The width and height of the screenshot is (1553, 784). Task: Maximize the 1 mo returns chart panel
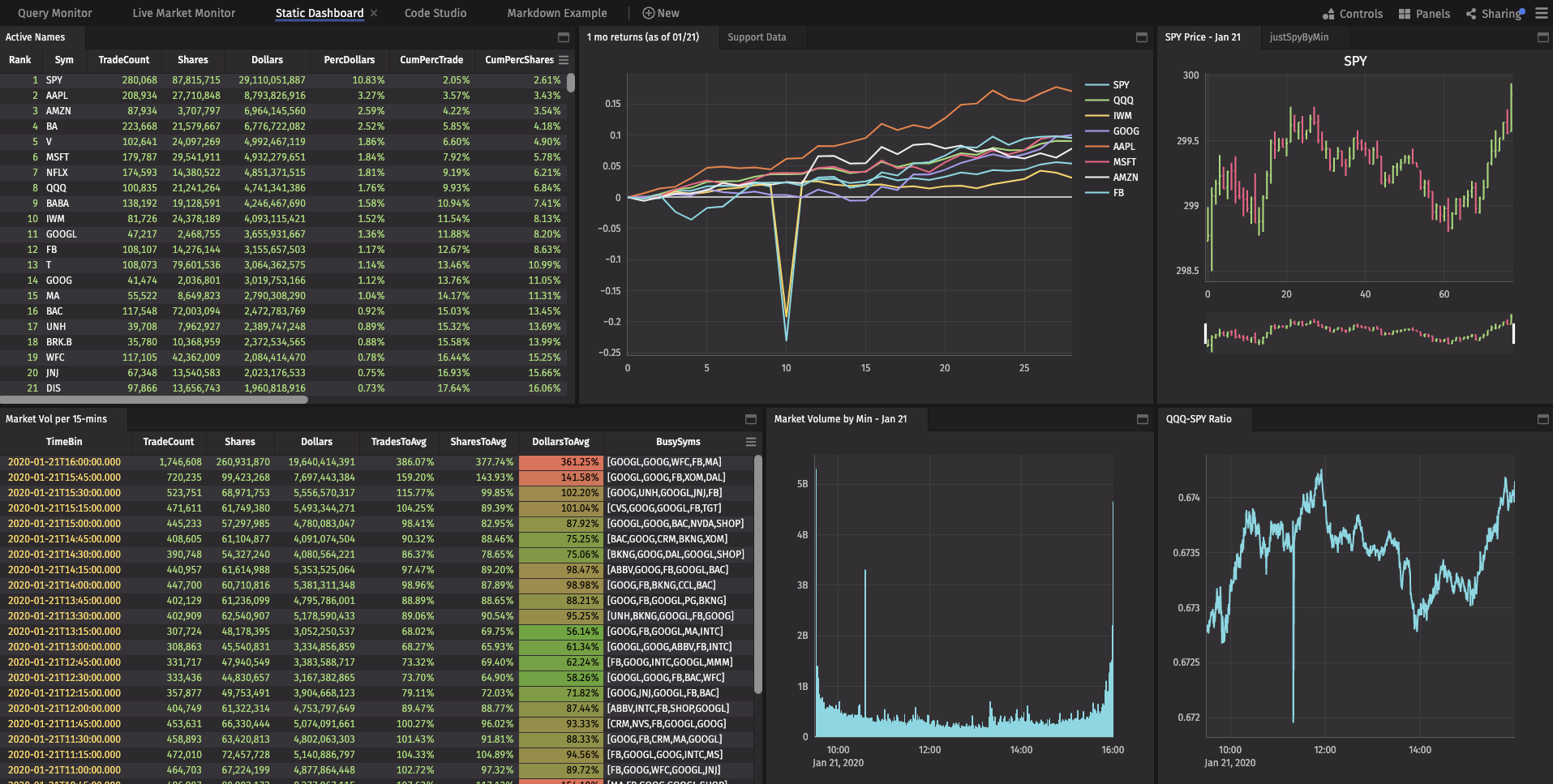point(1142,37)
